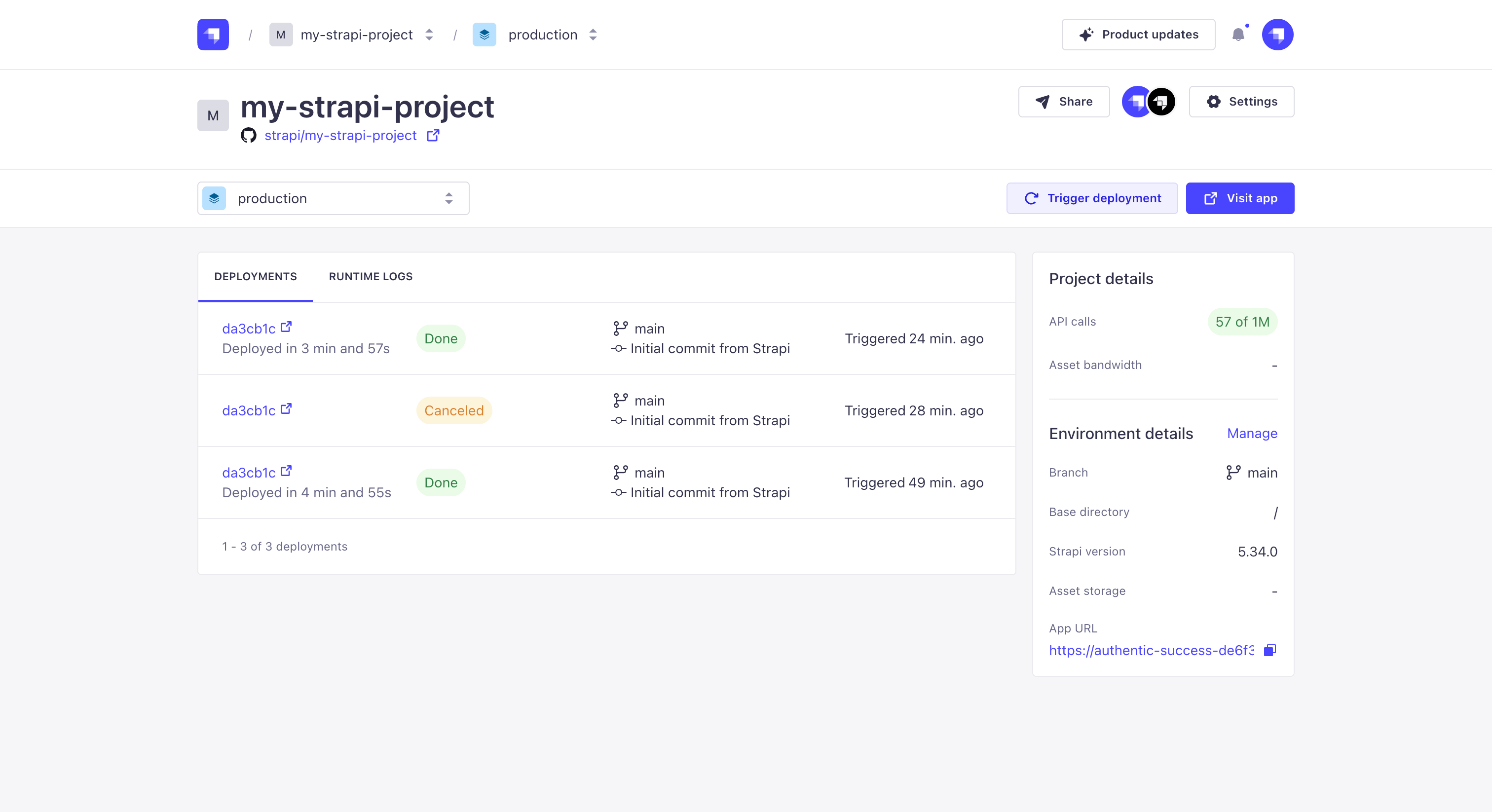The height and width of the screenshot is (812, 1492).
Task: Manage the environment details
Action: tap(1252, 433)
